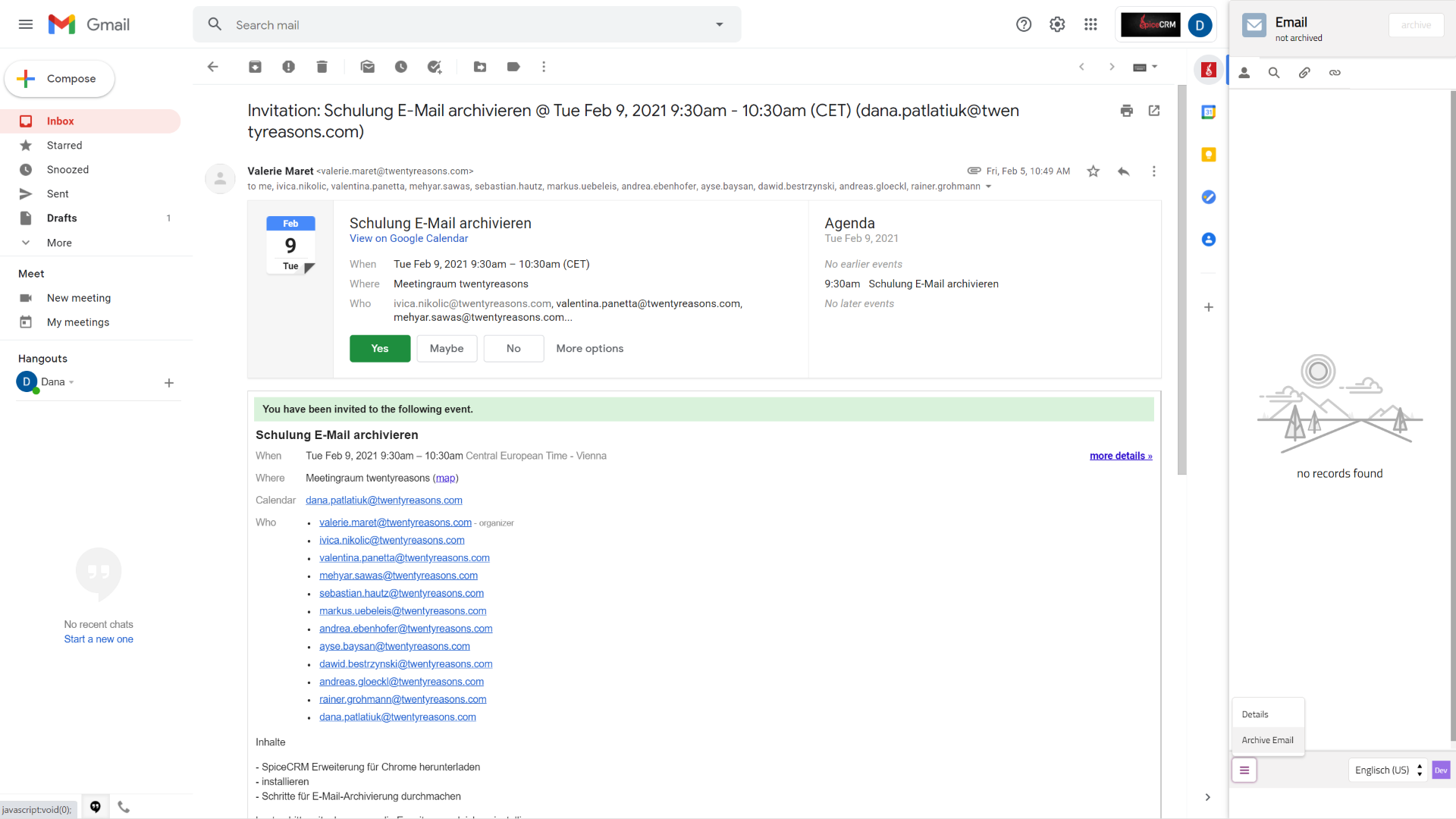1456x819 pixels.
Task: Click the Archive icon in mail toolbar
Action: click(x=255, y=67)
